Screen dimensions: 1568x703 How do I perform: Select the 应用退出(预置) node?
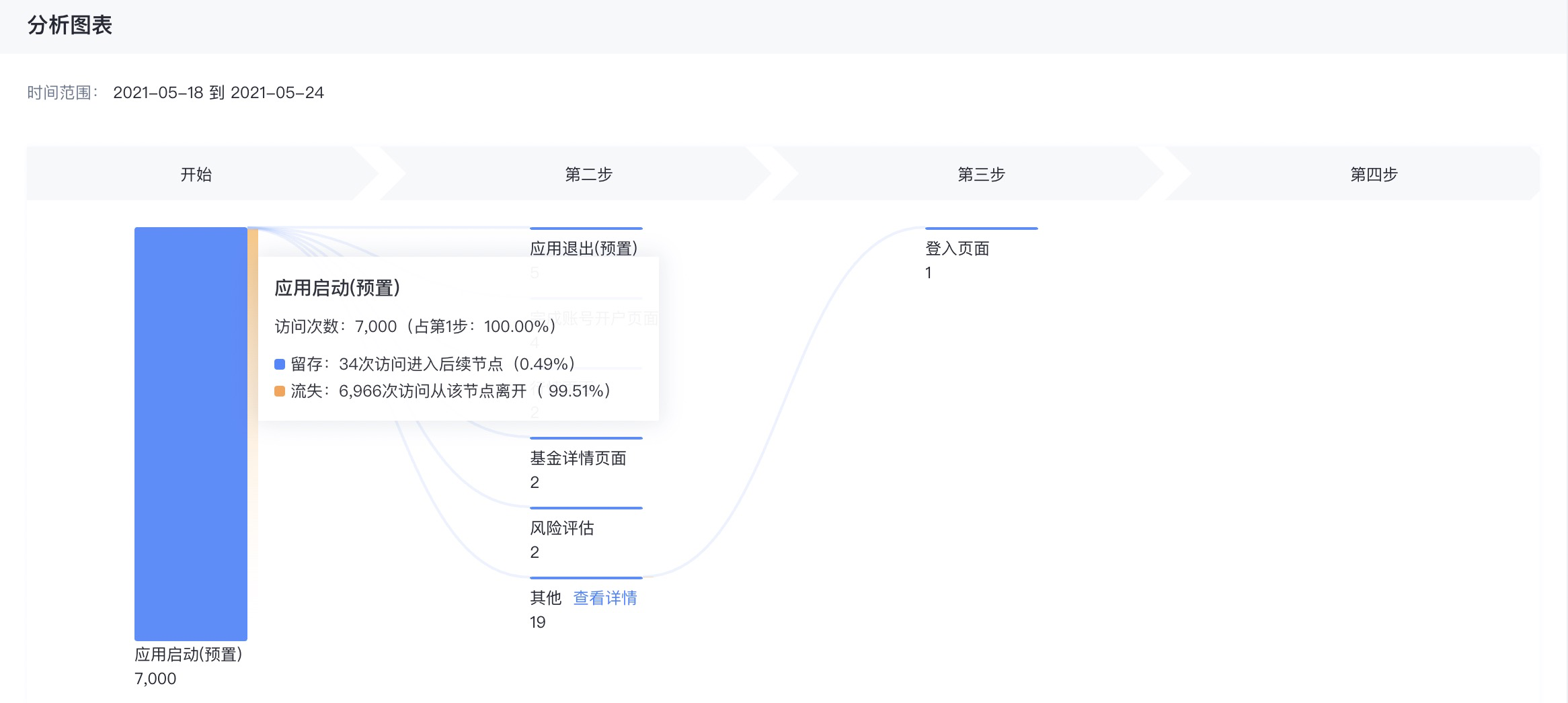point(584,248)
